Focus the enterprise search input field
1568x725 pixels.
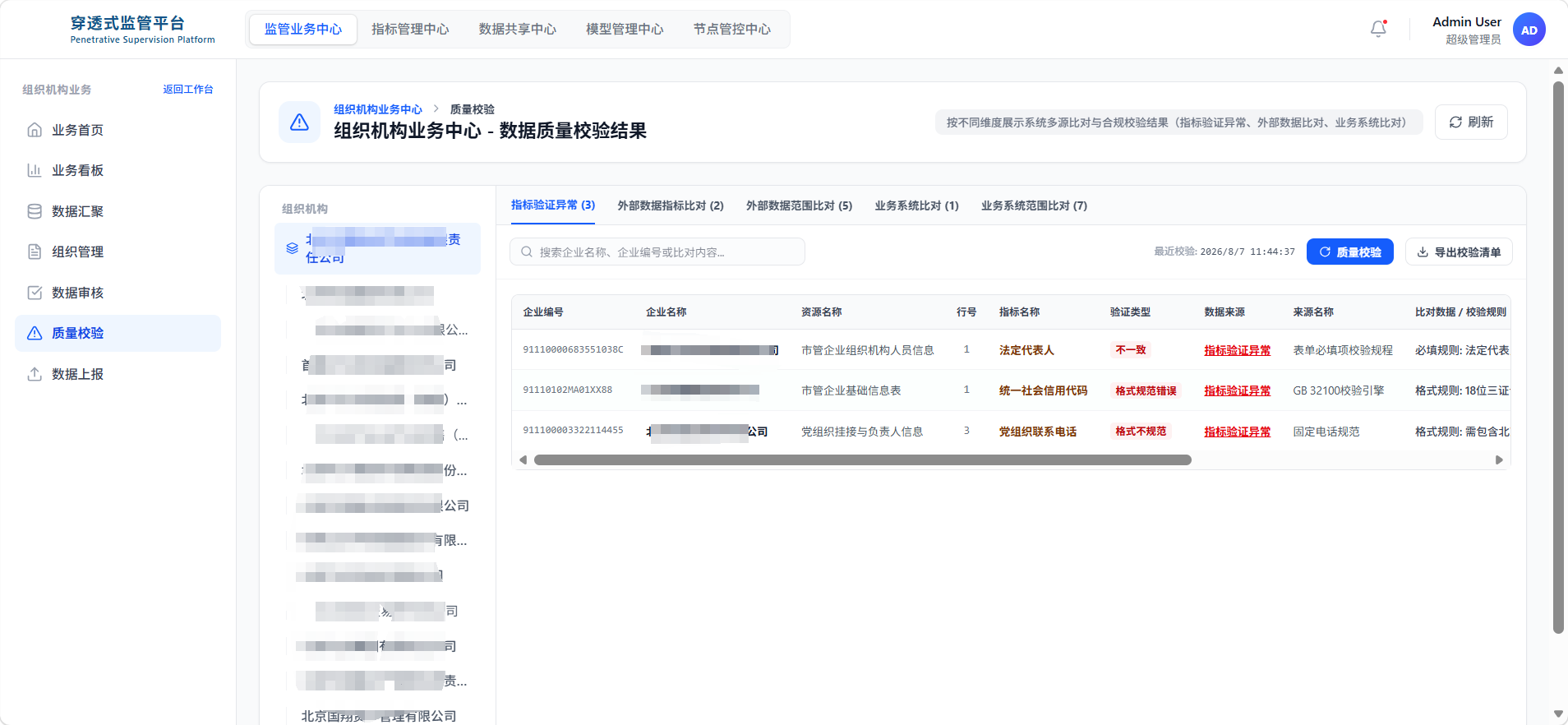click(x=657, y=252)
